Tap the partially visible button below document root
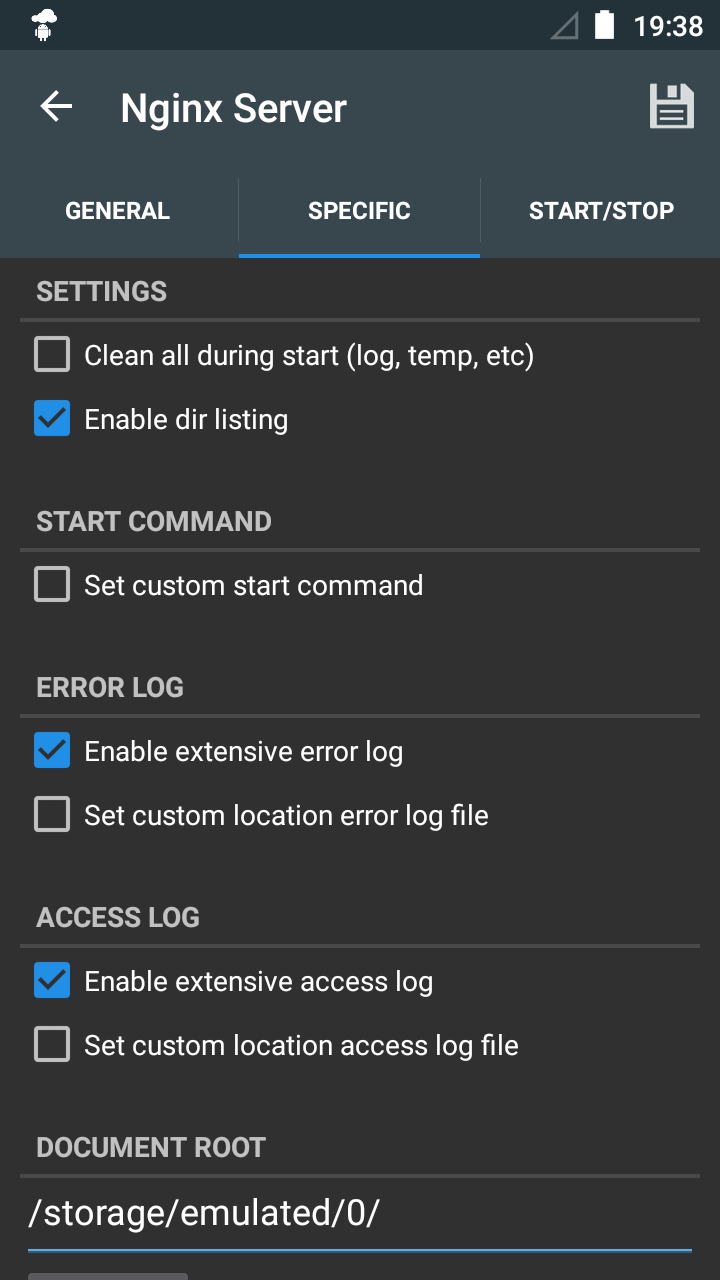The image size is (720, 1280). pos(108,1276)
